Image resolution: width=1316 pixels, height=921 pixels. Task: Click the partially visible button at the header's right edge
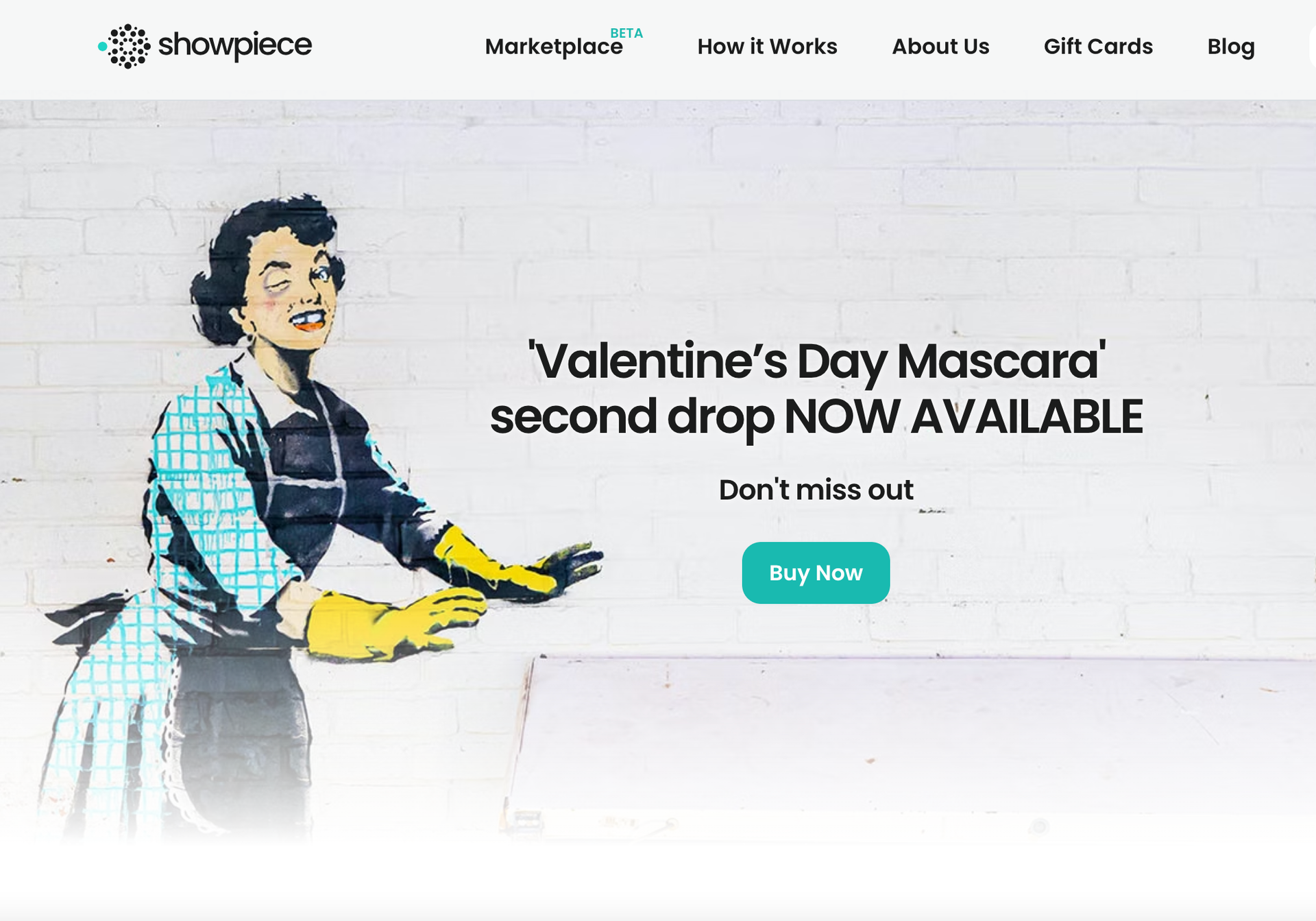(x=1312, y=47)
